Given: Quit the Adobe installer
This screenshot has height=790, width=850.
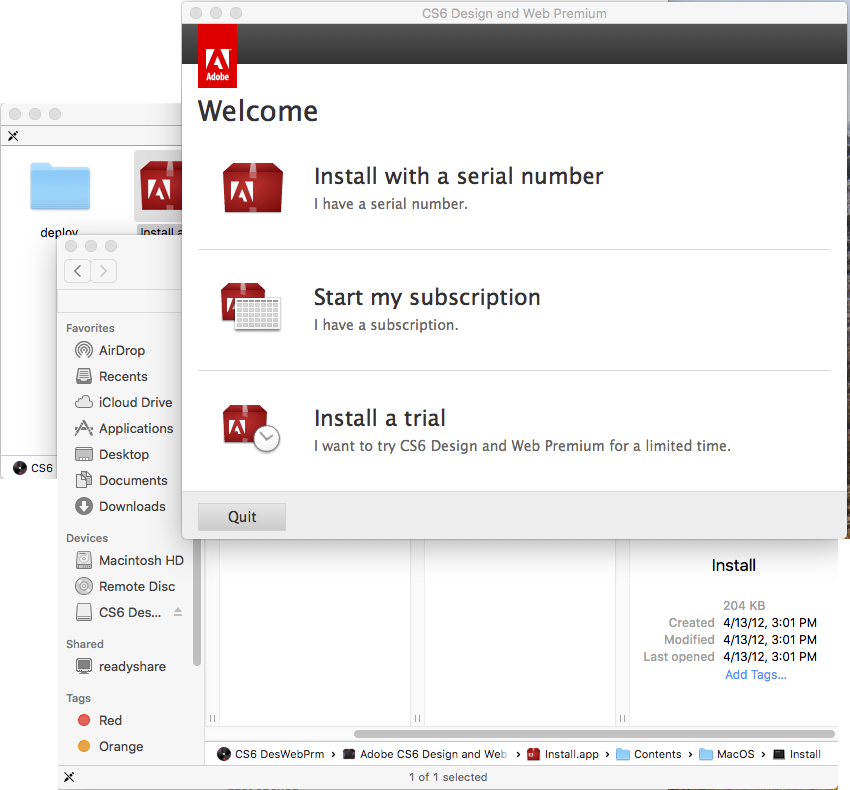Looking at the screenshot, I should pyautogui.click(x=242, y=517).
